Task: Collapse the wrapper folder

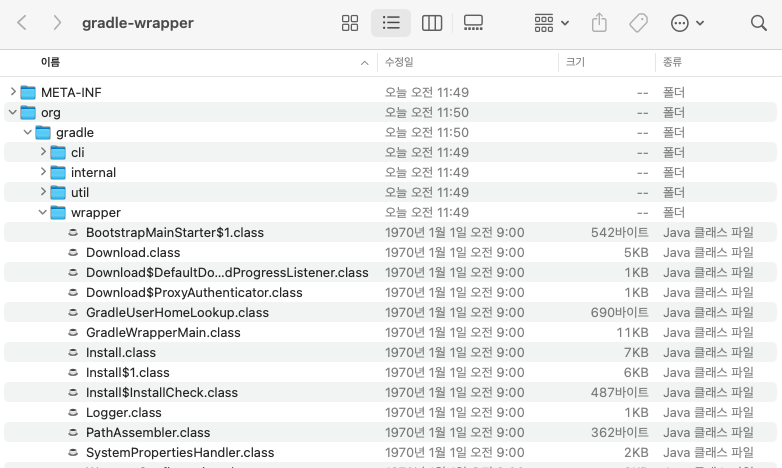Action: click(x=43, y=212)
